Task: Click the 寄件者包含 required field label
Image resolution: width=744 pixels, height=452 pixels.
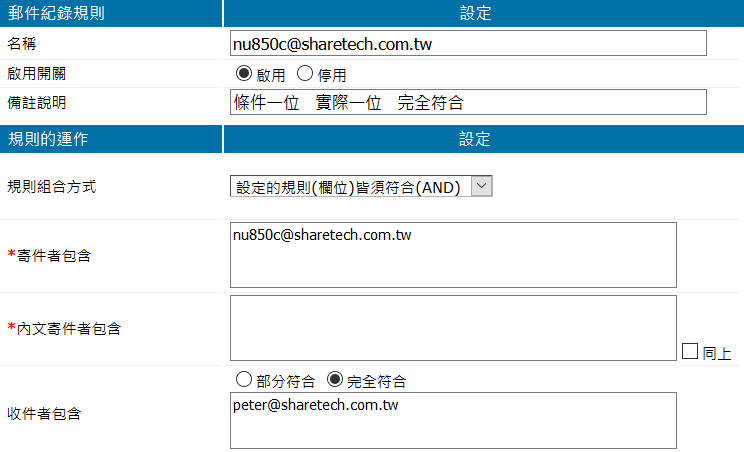Action: (50, 256)
